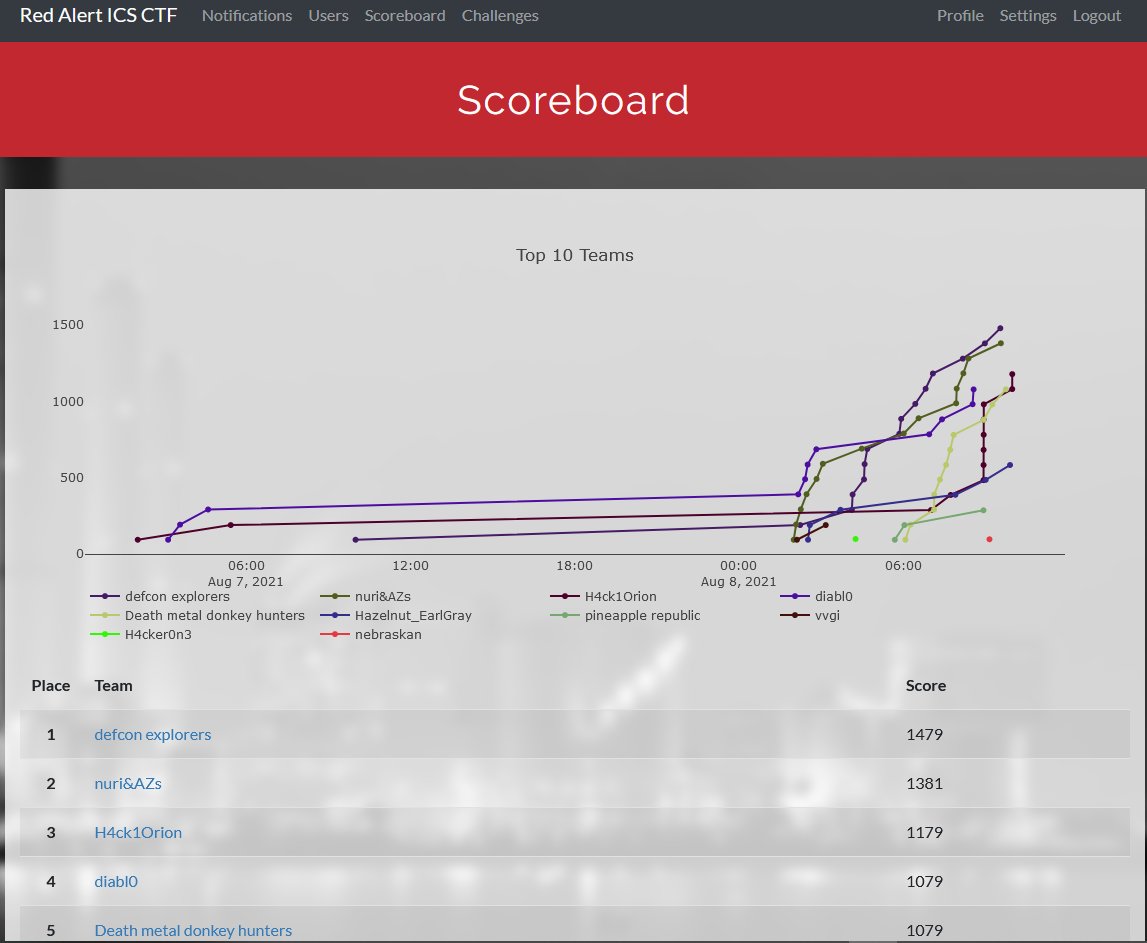Screen dimensions: 1147x943
Task: Toggle Death metal donkey hunters legend entry
Action: (x=198, y=615)
